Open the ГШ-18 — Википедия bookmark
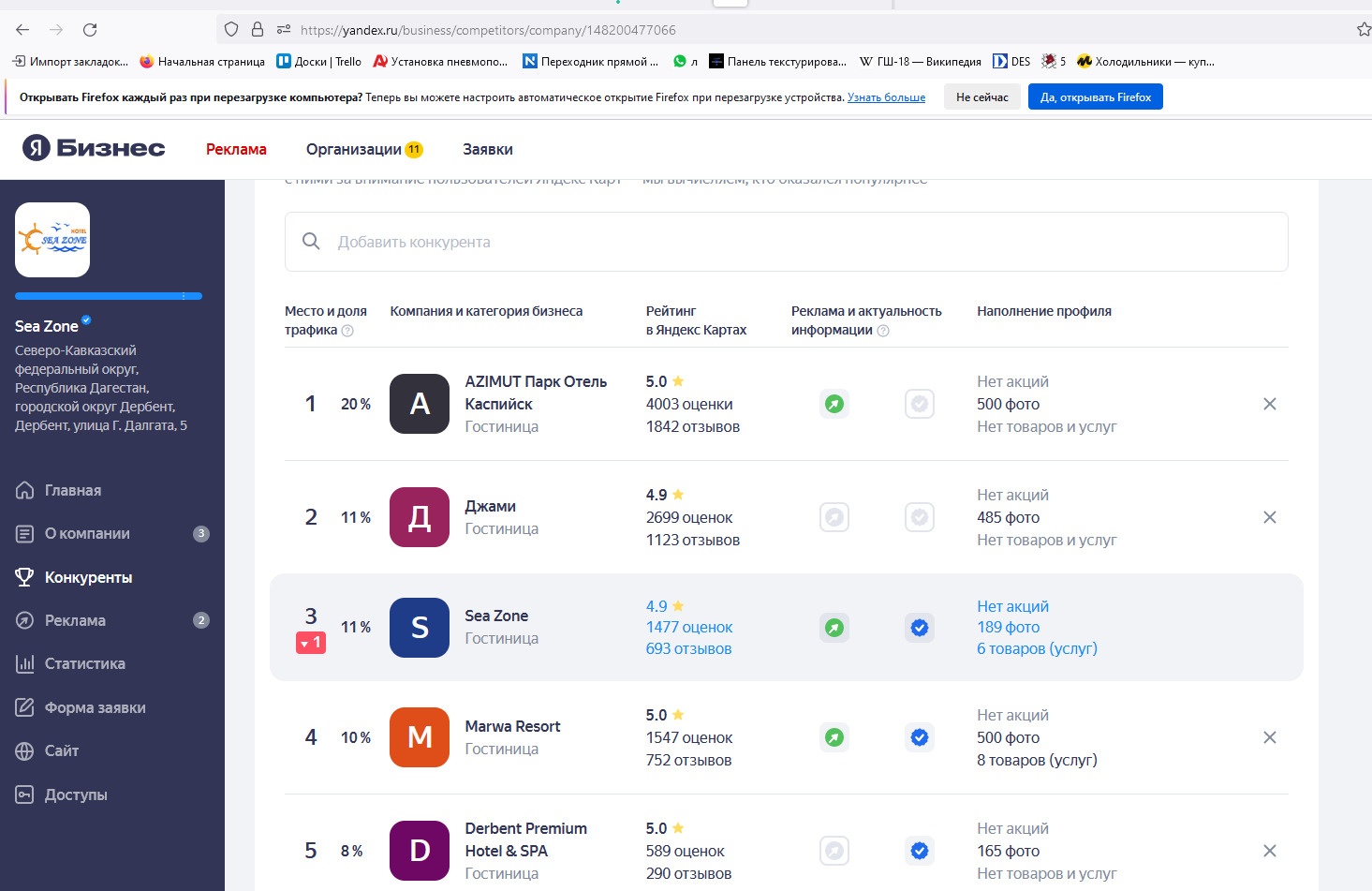The height and width of the screenshot is (891, 1372). click(920, 62)
